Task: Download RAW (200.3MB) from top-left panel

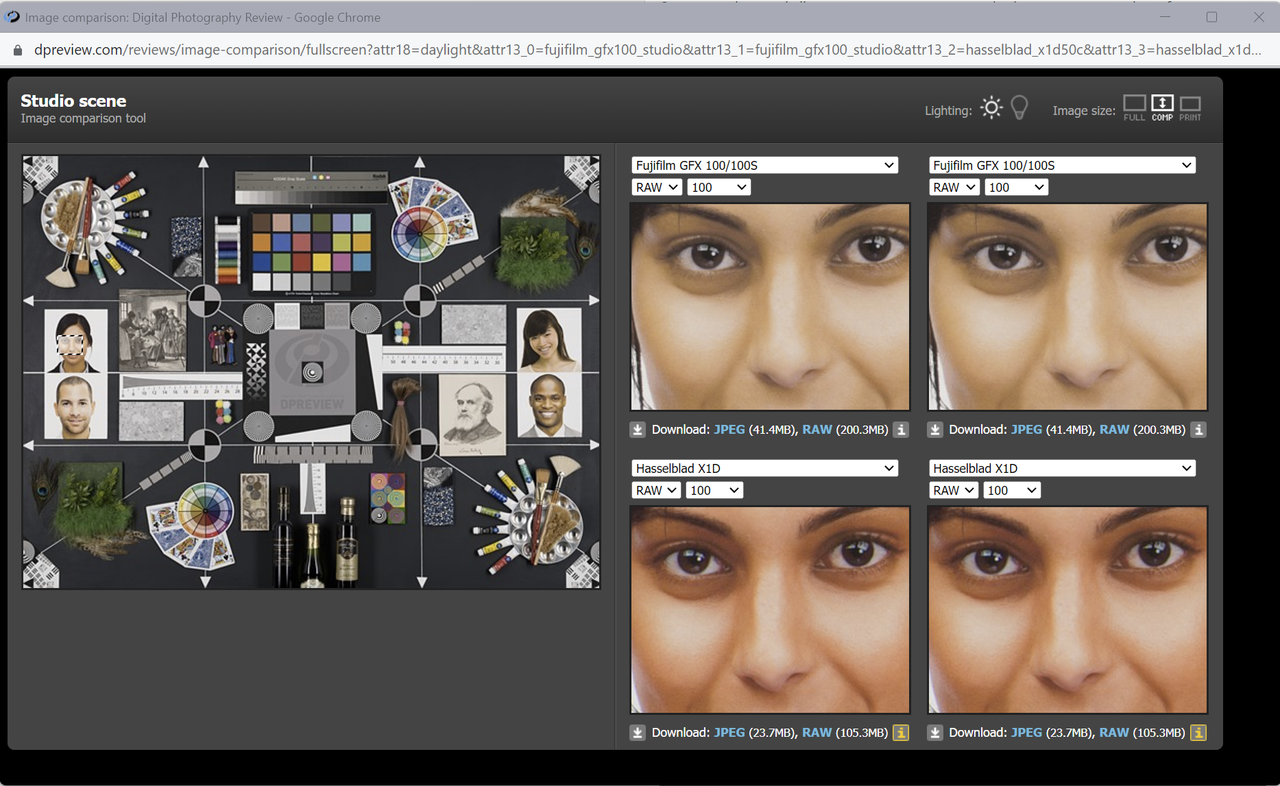Action: click(817, 429)
